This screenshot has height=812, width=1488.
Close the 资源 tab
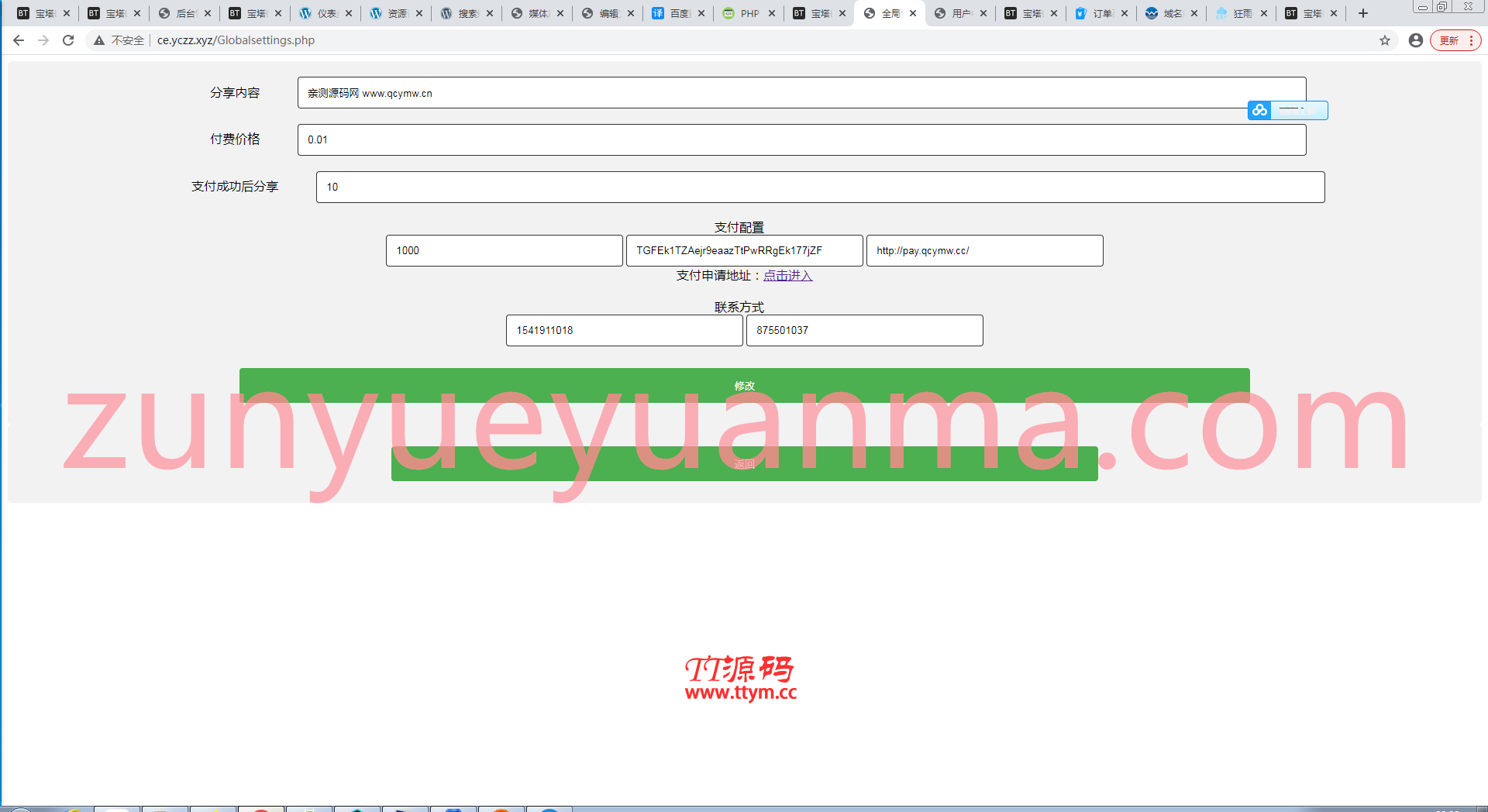(x=419, y=13)
